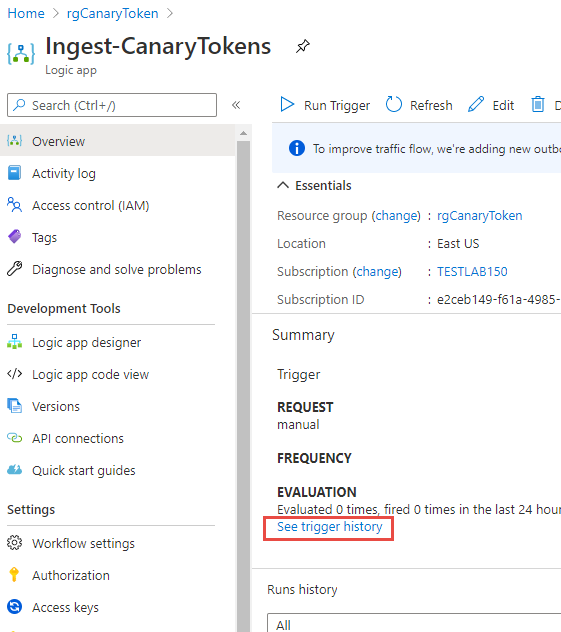This screenshot has width=561, height=632.
Task: Click the Run Trigger button label
Action: pos(337,105)
